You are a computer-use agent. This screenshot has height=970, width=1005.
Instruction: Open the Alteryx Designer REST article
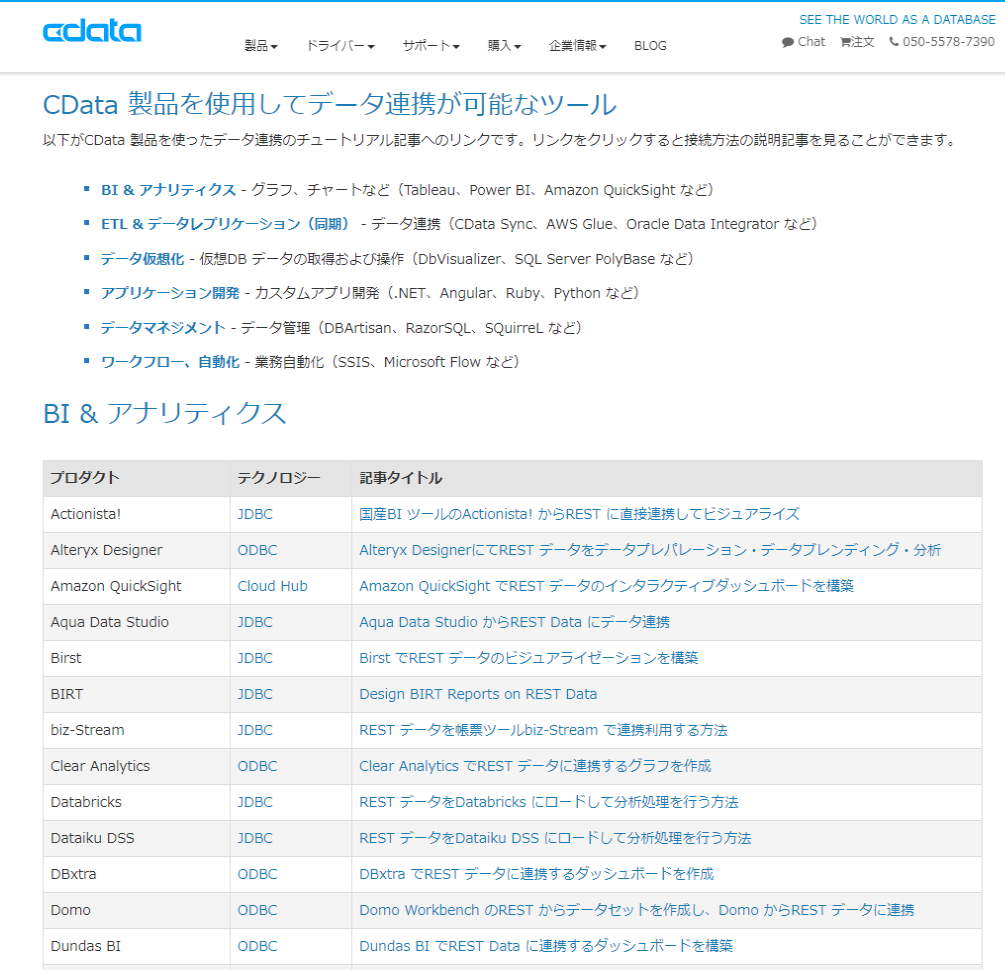click(650, 550)
